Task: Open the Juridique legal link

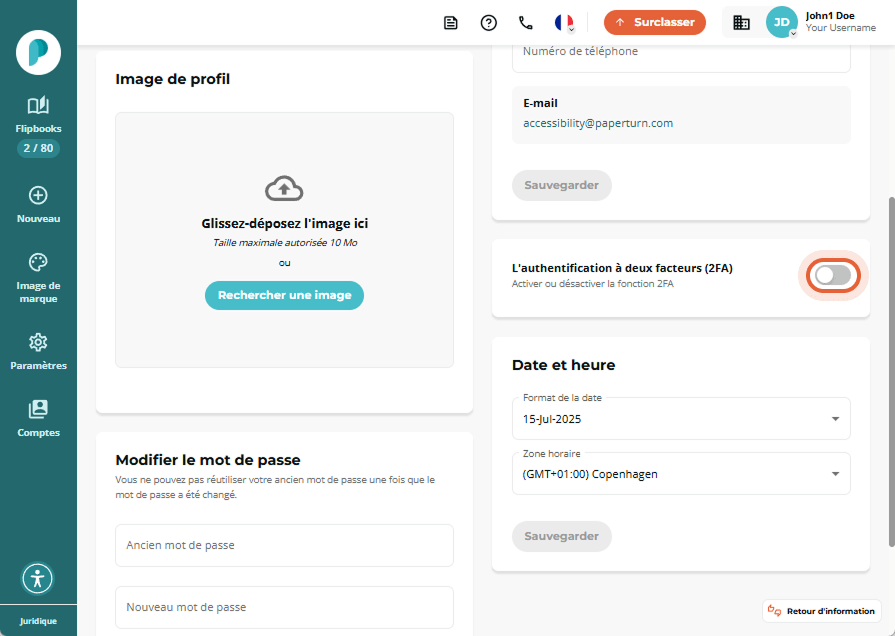Action: pyautogui.click(x=38, y=621)
